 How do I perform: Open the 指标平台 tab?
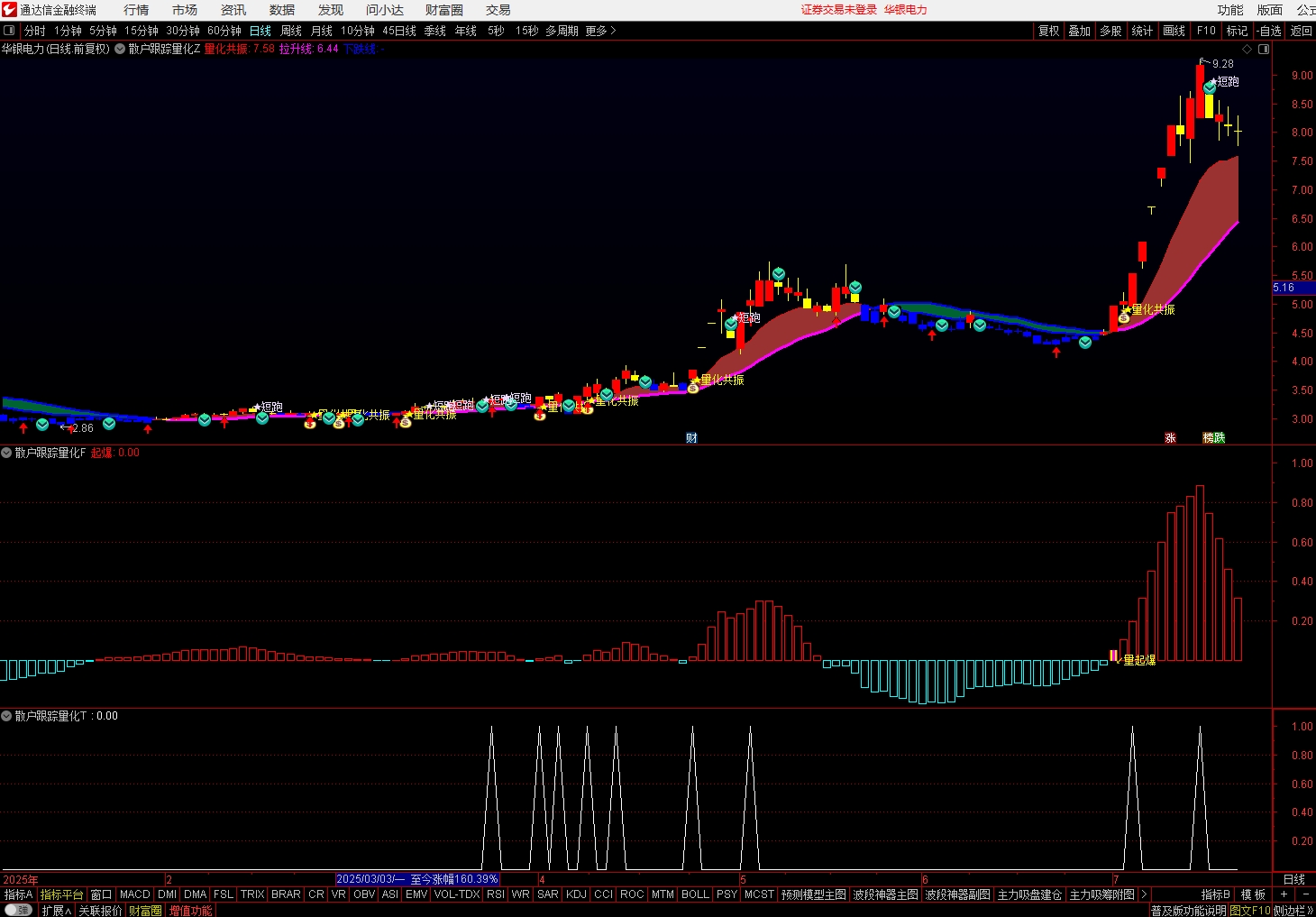pos(62,894)
